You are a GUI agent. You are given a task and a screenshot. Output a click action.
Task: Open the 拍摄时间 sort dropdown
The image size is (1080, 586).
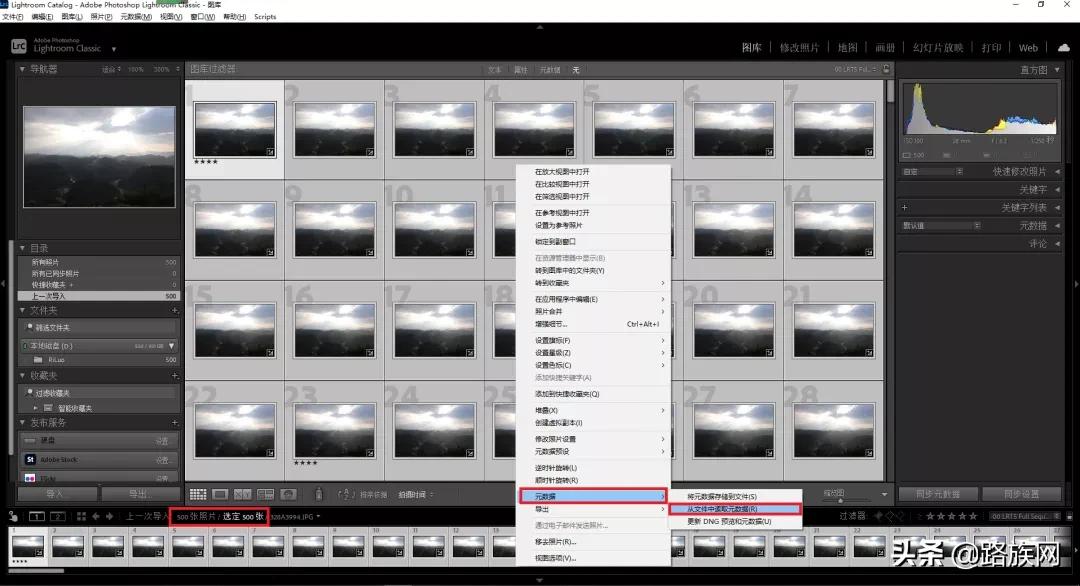click(x=413, y=493)
